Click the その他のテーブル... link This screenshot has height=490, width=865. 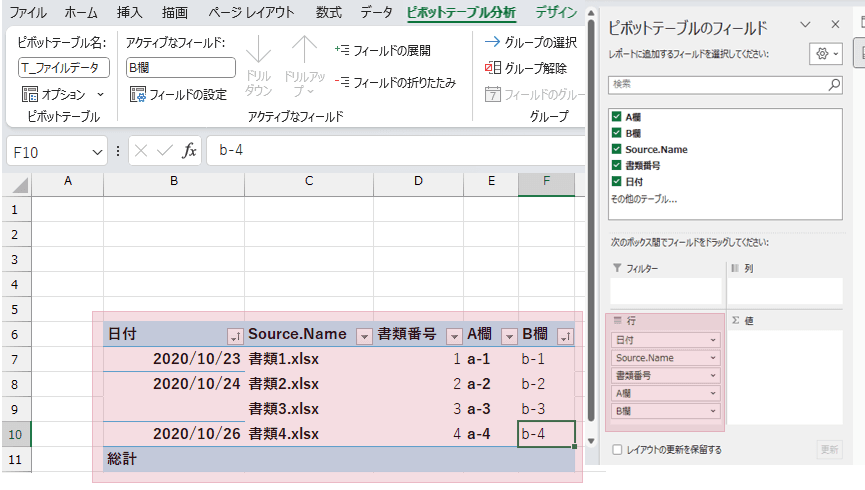pos(643,199)
